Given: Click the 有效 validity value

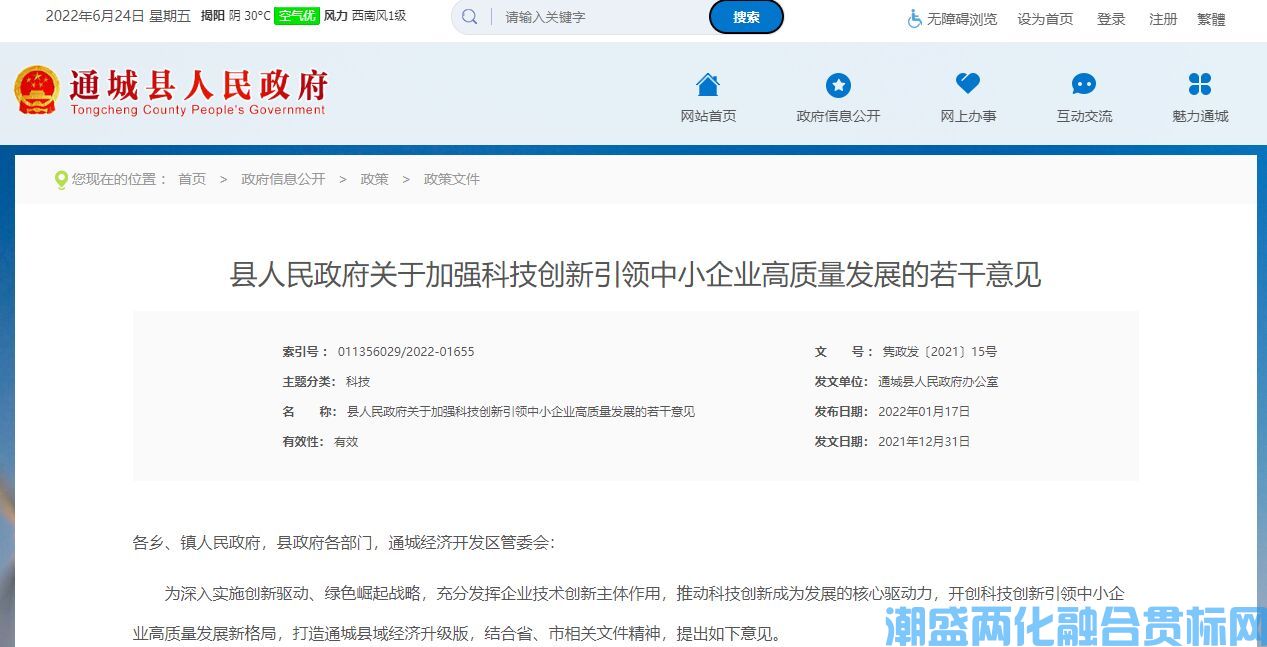Looking at the screenshot, I should click(x=346, y=442).
